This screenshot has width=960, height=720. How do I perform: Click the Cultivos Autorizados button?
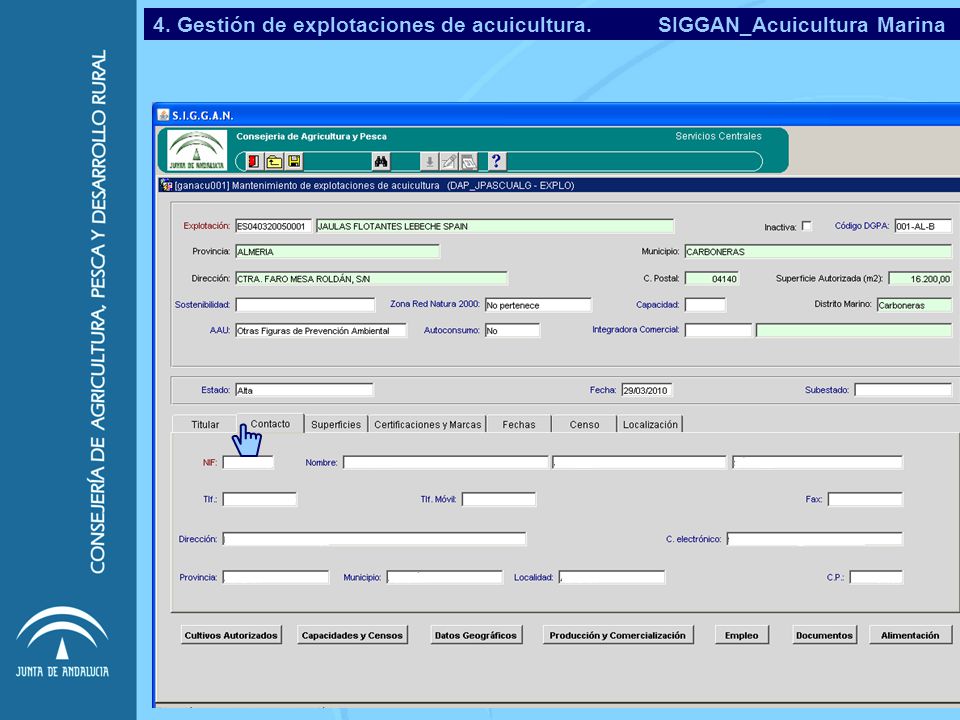coord(231,636)
